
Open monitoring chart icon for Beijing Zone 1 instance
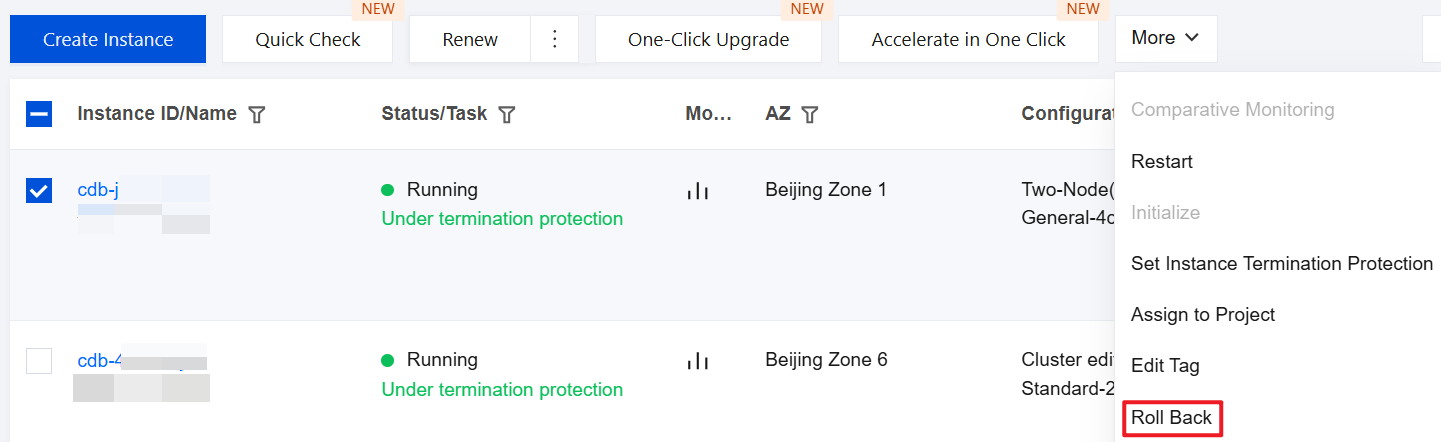point(697,190)
